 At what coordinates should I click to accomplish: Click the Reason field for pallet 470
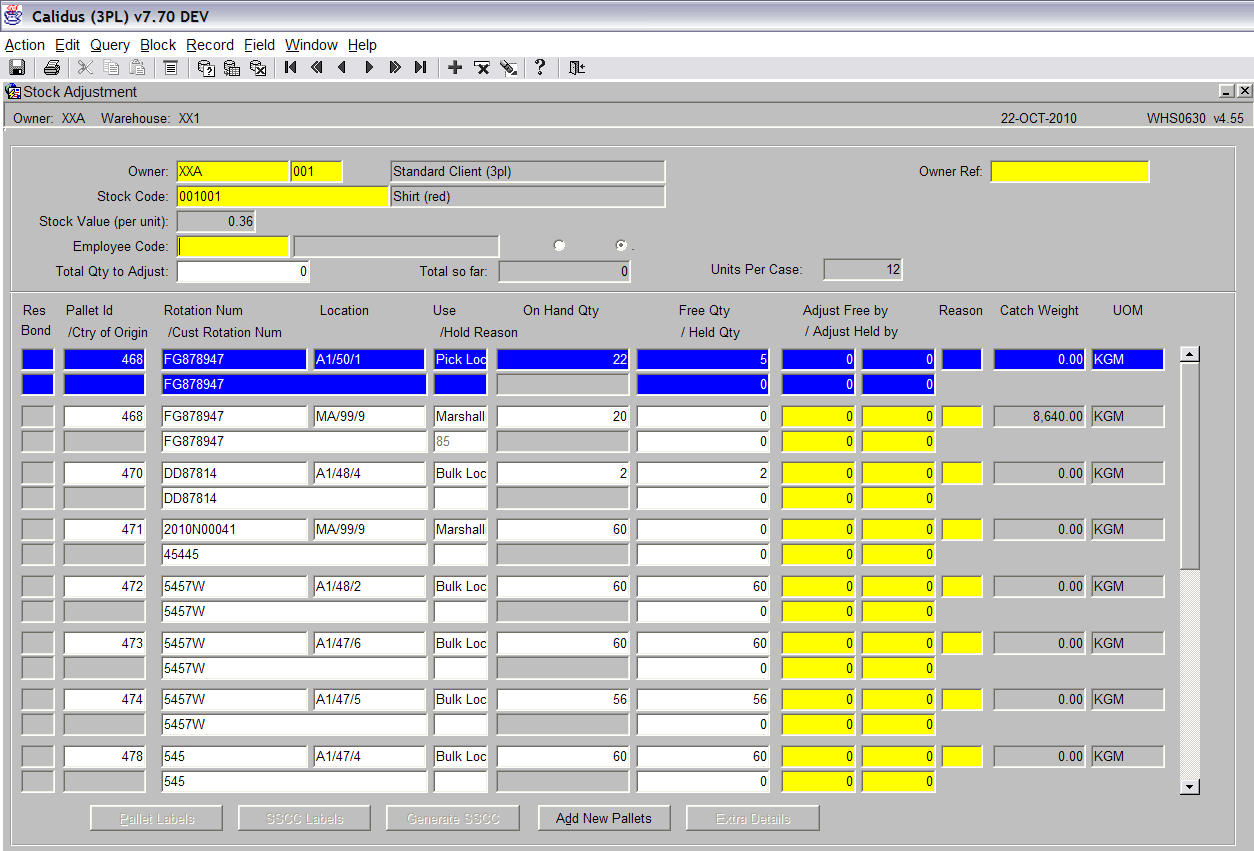click(x=962, y=473)
